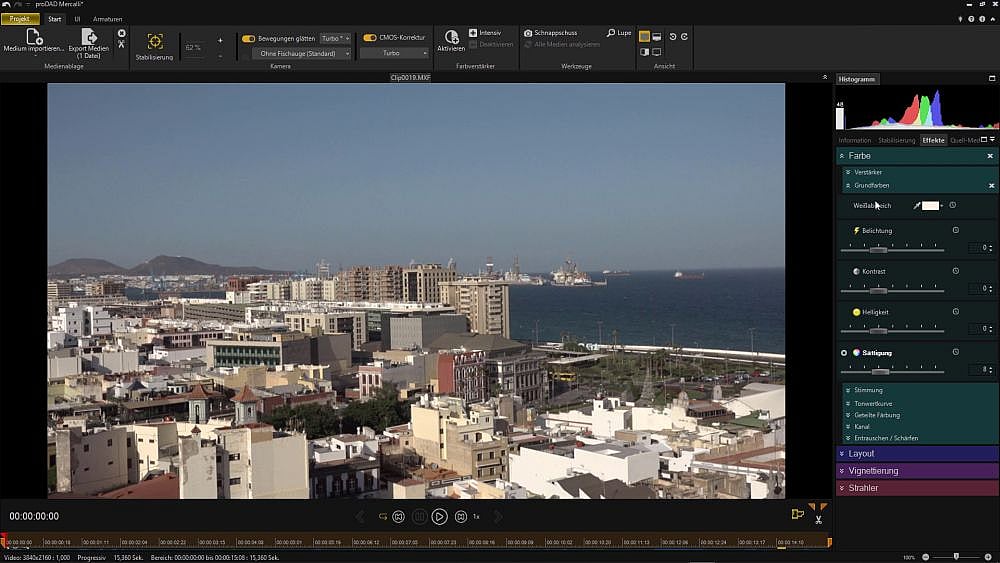Click the Medium importieren icon
1000x563 pixels.
coord(33,37)
